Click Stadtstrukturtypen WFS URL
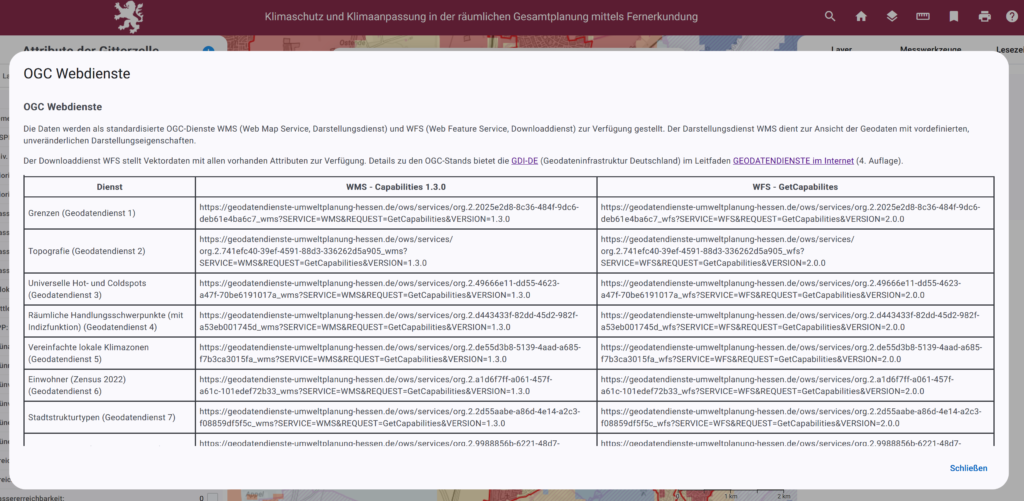This screenshot has width=1024, height=501. click(x=790, y=417)
